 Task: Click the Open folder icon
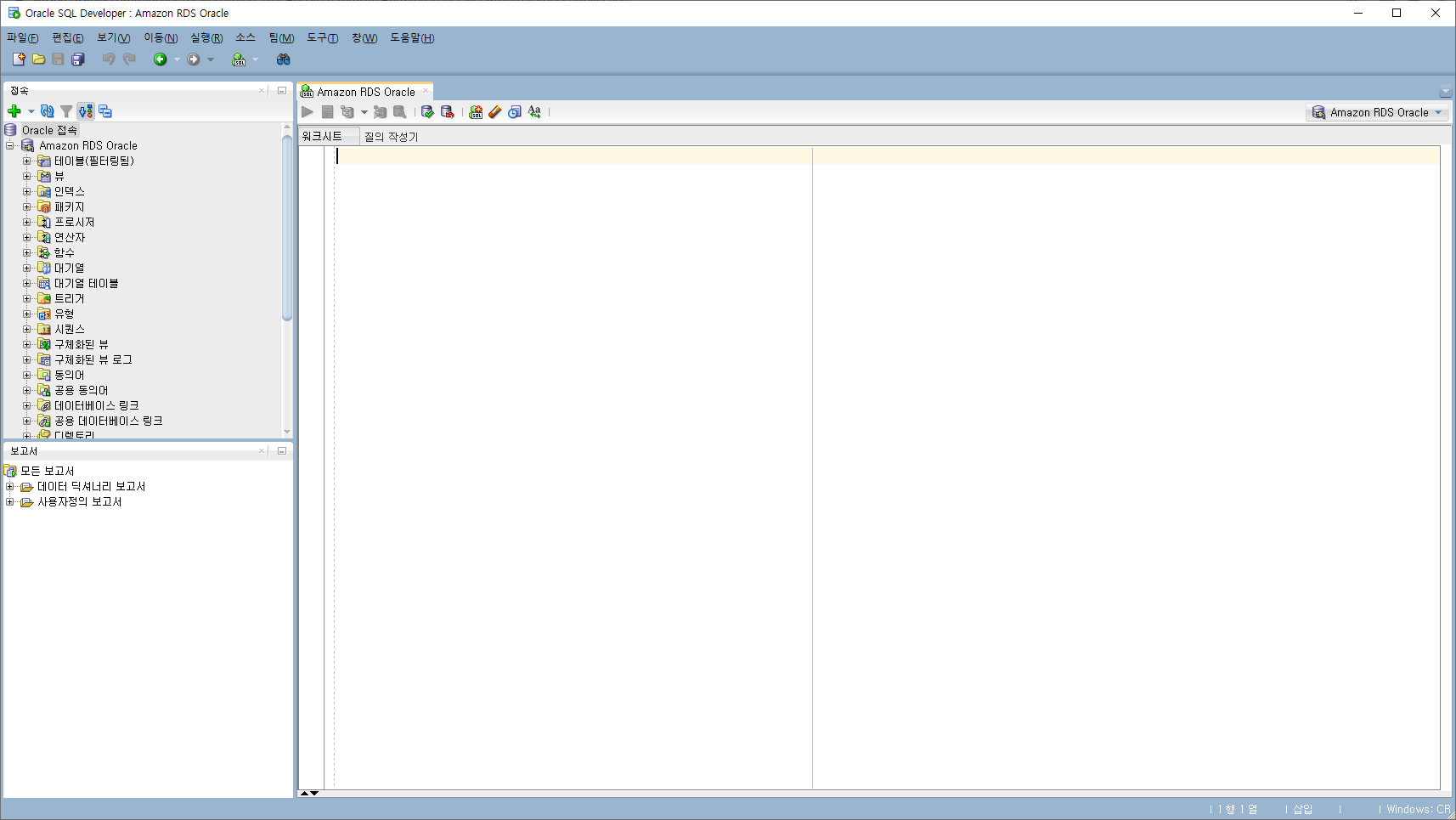(38, 59)
